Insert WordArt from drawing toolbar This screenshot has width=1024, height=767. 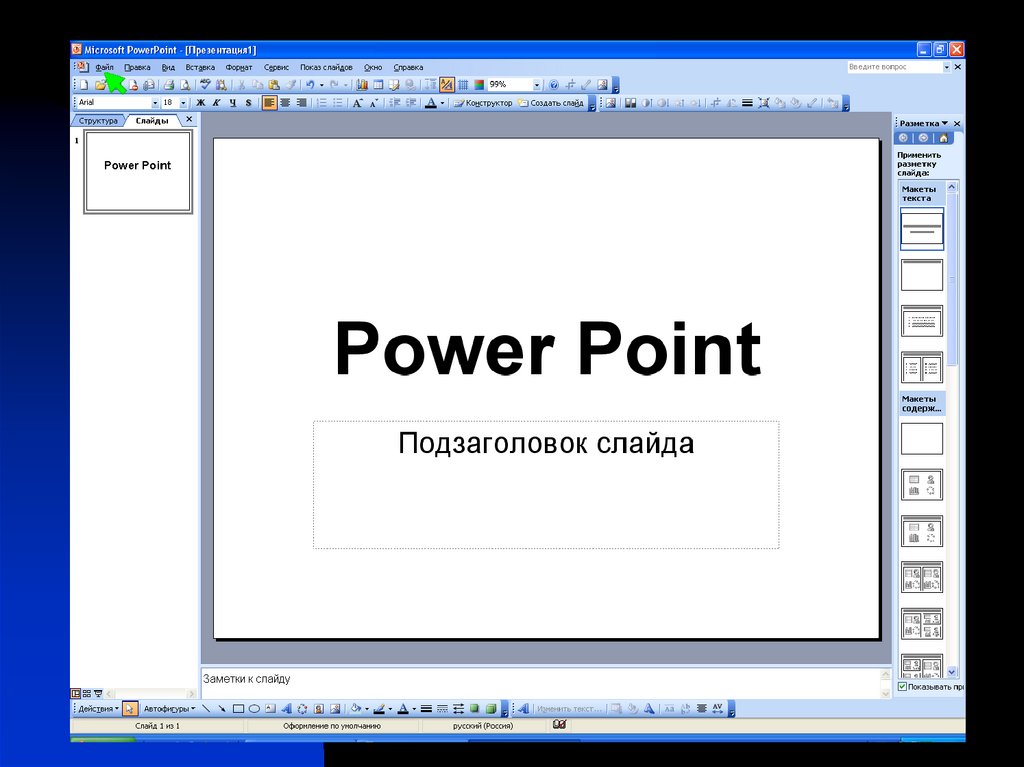(287, 709)
